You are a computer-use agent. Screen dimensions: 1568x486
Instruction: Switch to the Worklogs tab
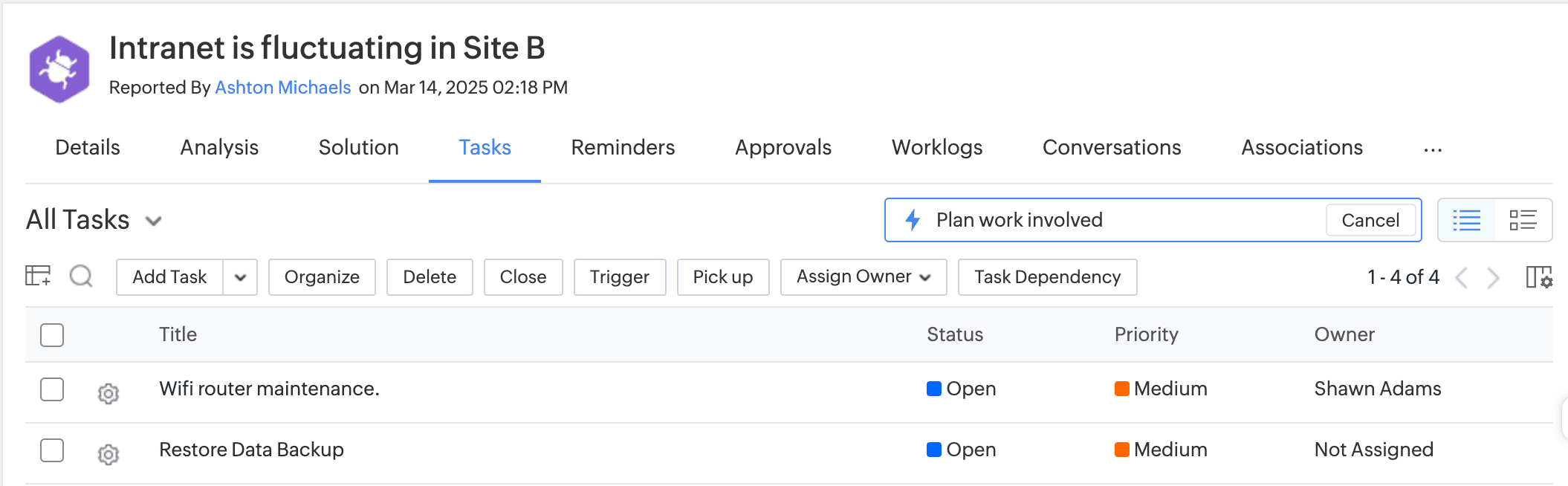[936, 147]
